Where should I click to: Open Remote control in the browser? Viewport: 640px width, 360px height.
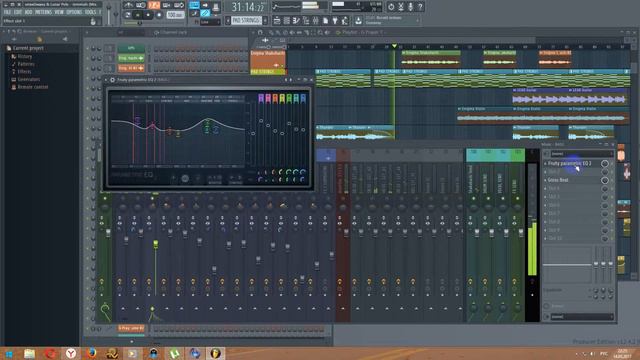pyautogui.click(x=33, y=87)
